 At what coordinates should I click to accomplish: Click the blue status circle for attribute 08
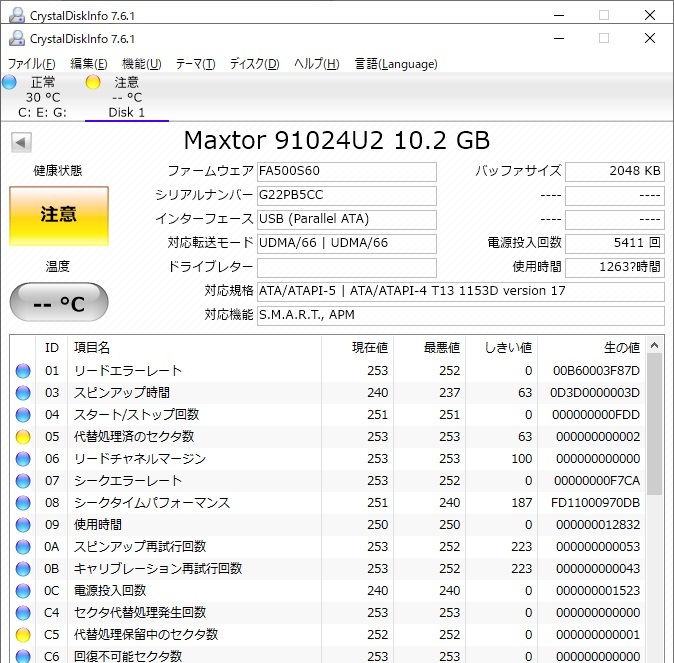click(23, 503)
